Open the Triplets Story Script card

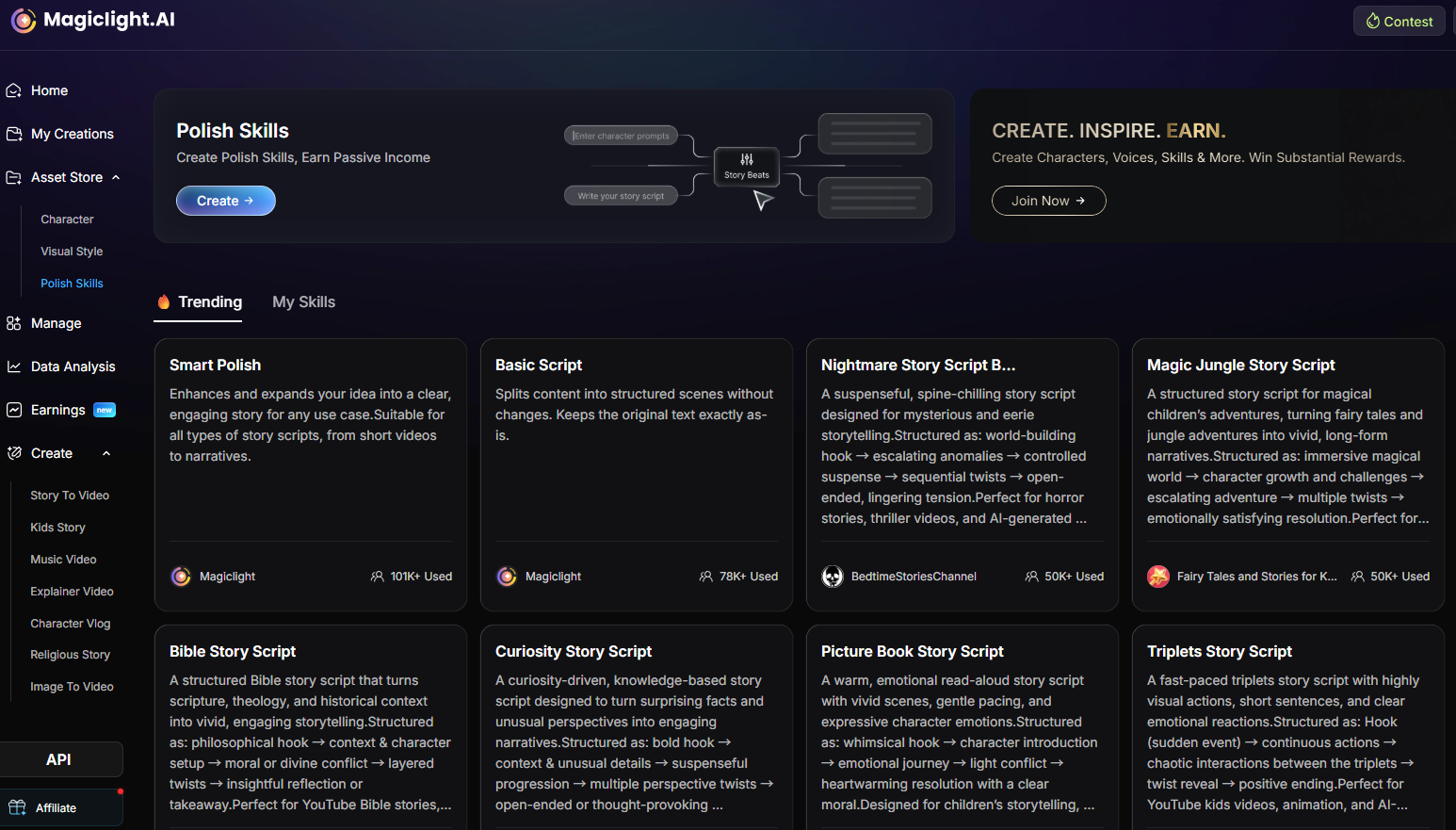click(1288, 727)
